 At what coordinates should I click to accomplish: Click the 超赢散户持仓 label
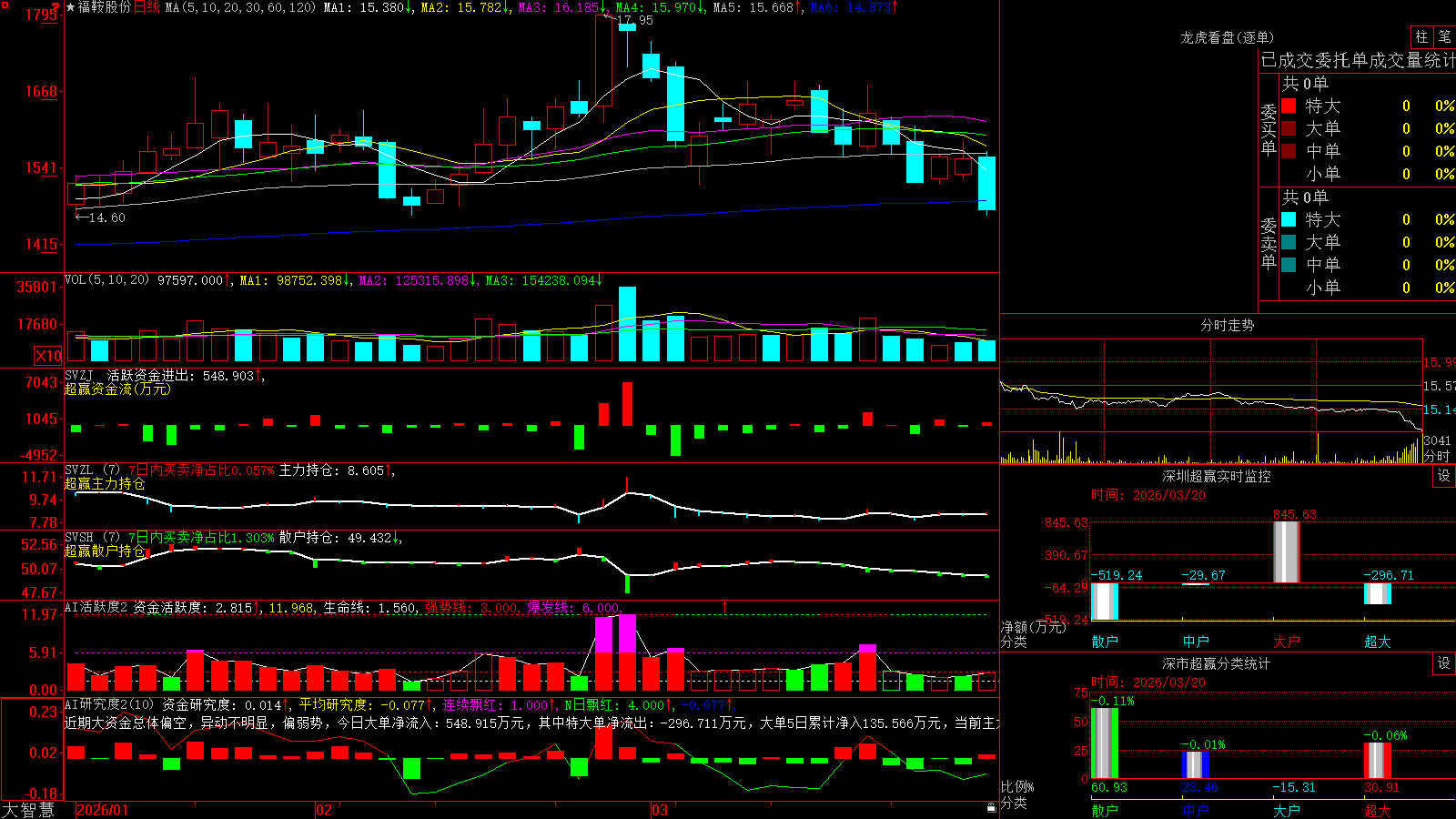click(105, 551)
